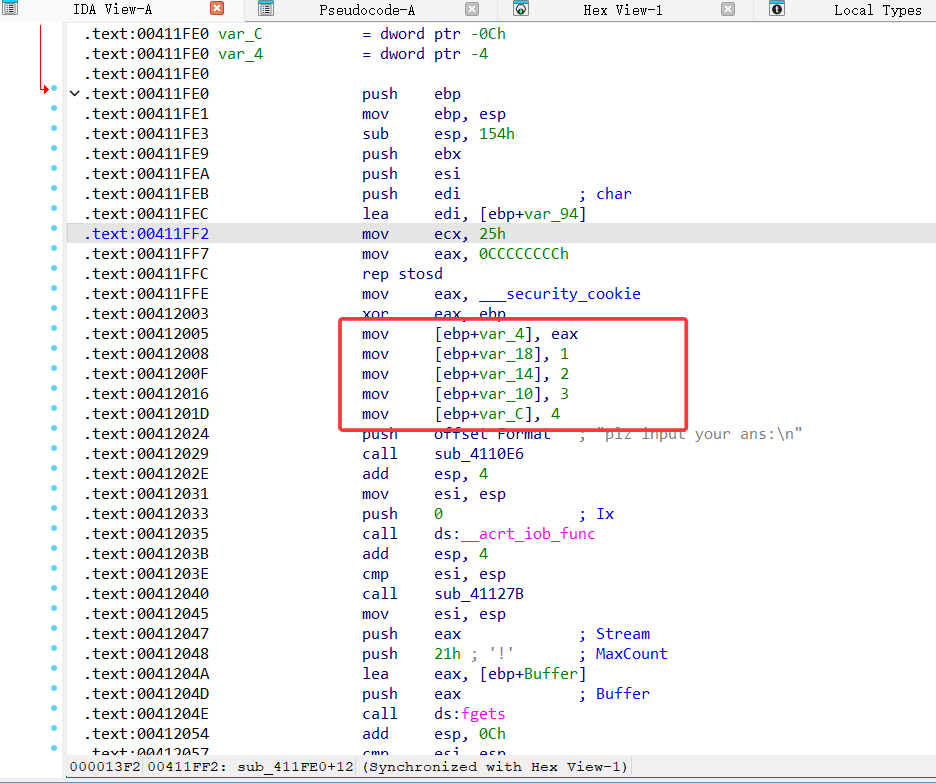Click the Pseudocode-A tab icon
The width and height of the screenshot is (936, 783).
(266, 8)
